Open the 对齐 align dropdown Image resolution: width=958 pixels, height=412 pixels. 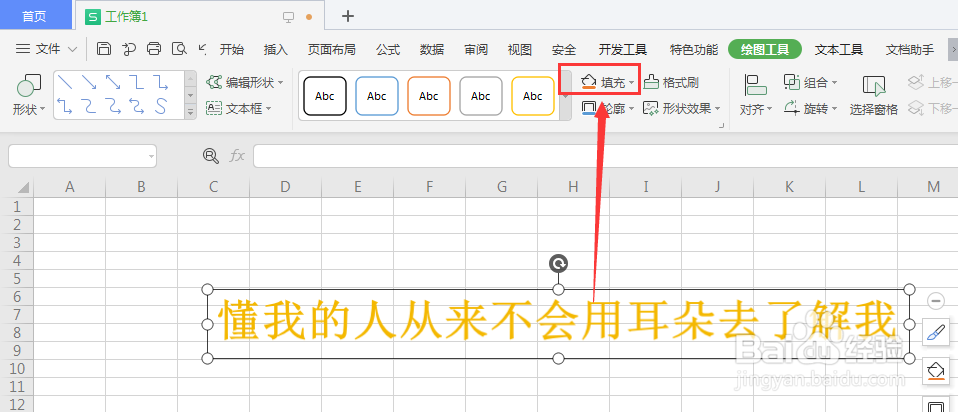756,95
